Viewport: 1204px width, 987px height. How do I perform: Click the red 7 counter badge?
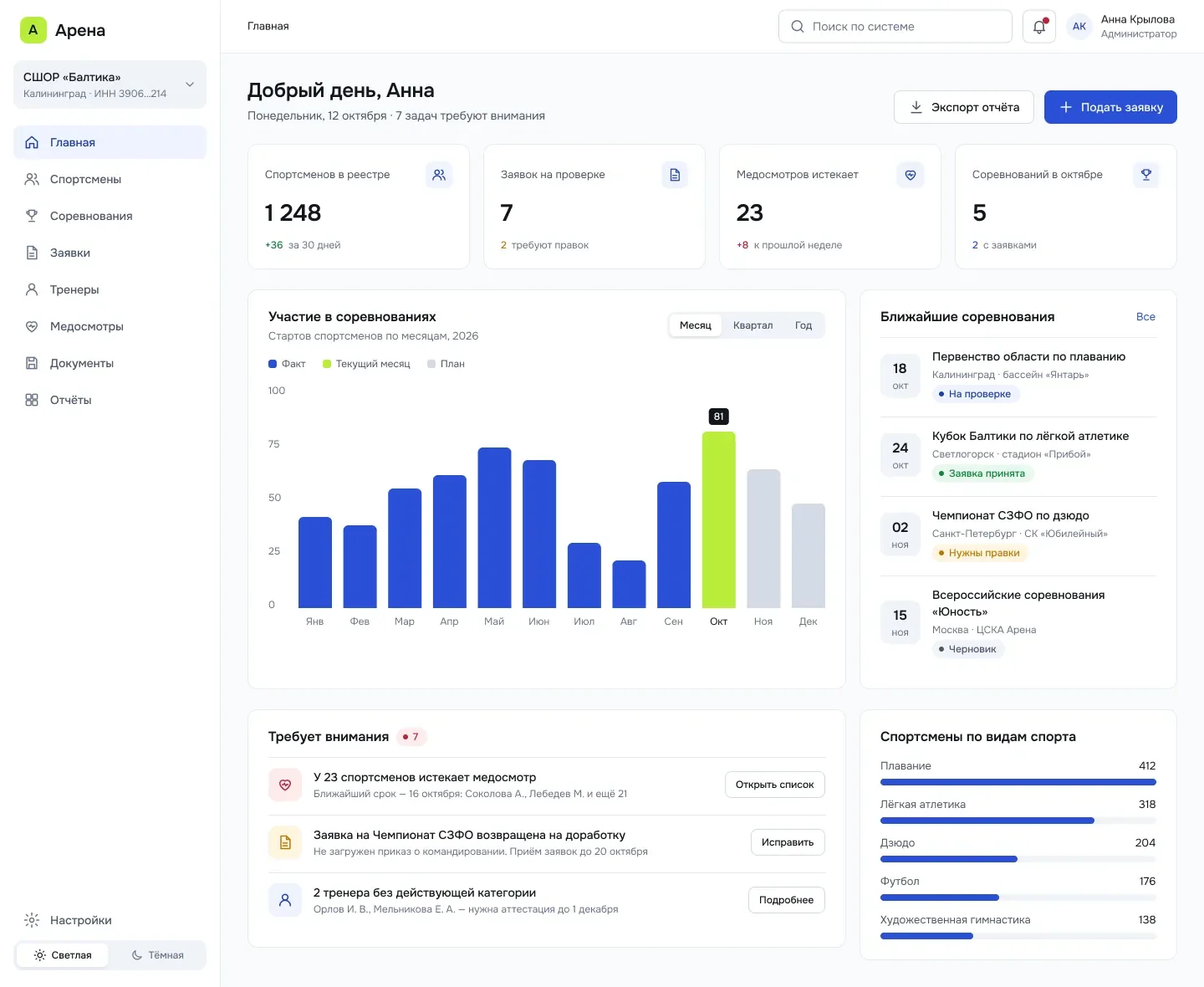pyautogui.click(x=411, y=737)
